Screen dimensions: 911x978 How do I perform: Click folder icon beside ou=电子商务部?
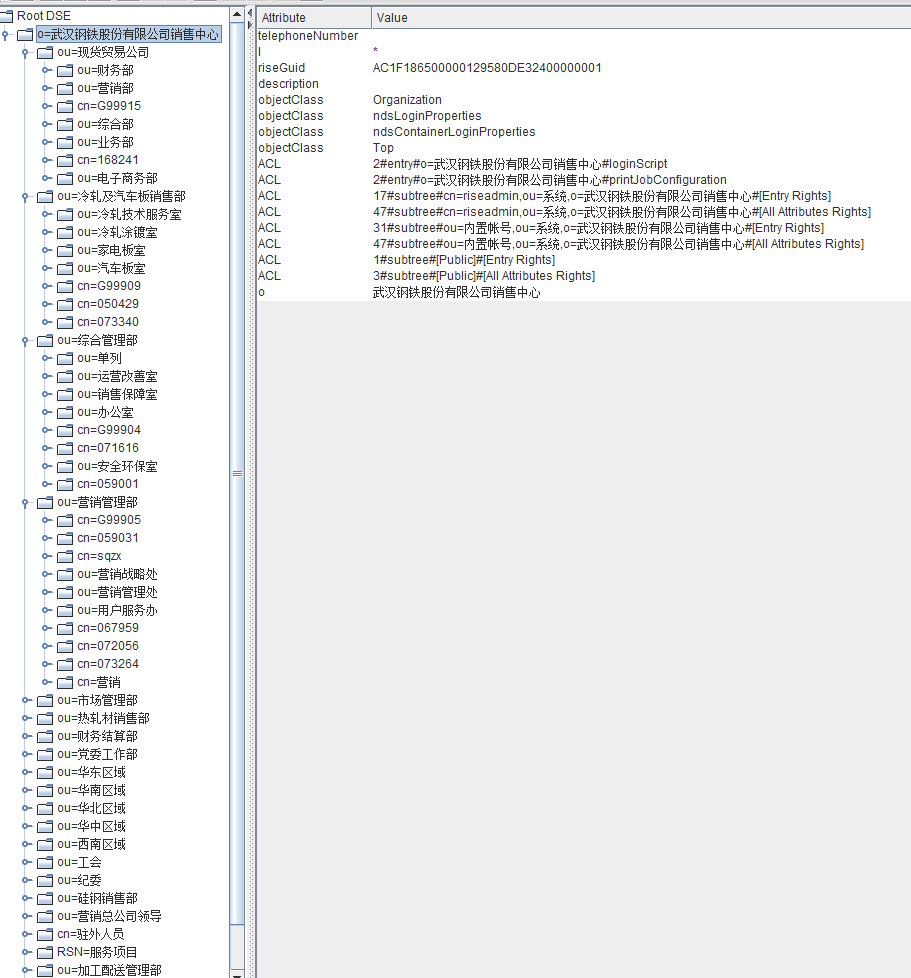(65, 178)
